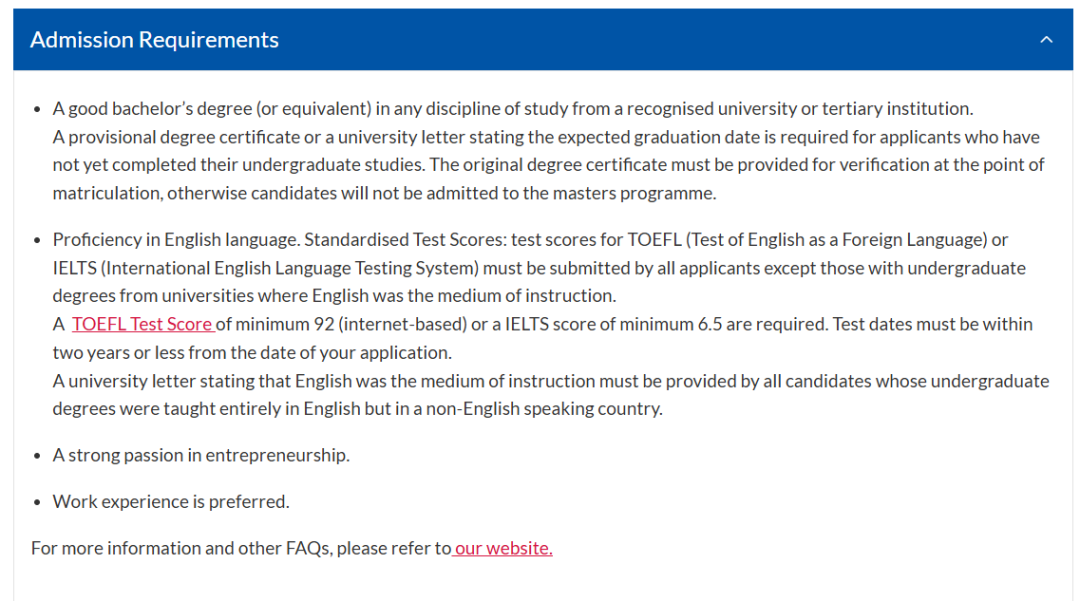Click the bullet beside Work experience is preferred
The width and height of the screenshot is (1080, 601).
[38, 502]
